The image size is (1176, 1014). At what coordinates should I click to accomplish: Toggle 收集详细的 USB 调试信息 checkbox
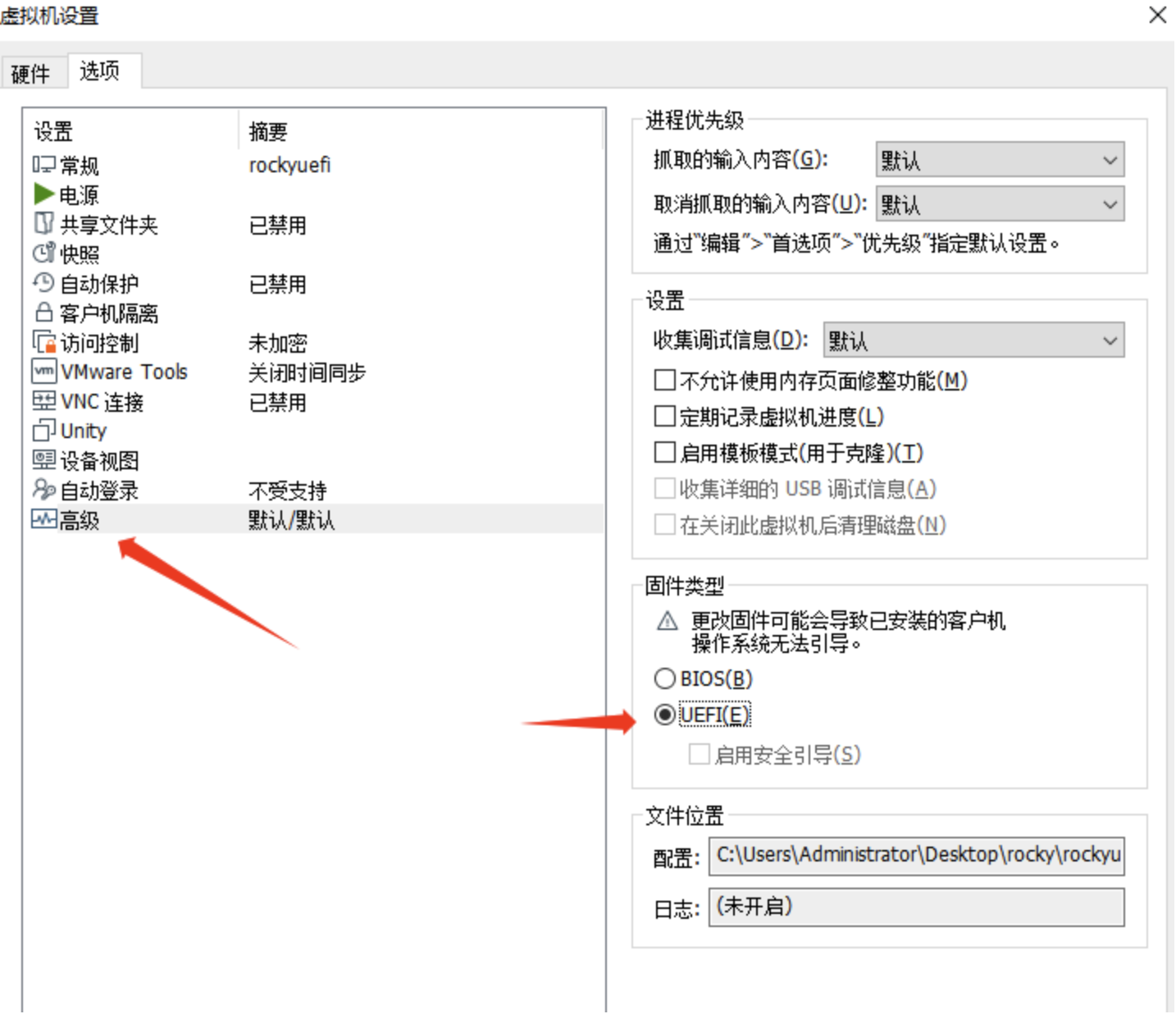click(665, 489)
